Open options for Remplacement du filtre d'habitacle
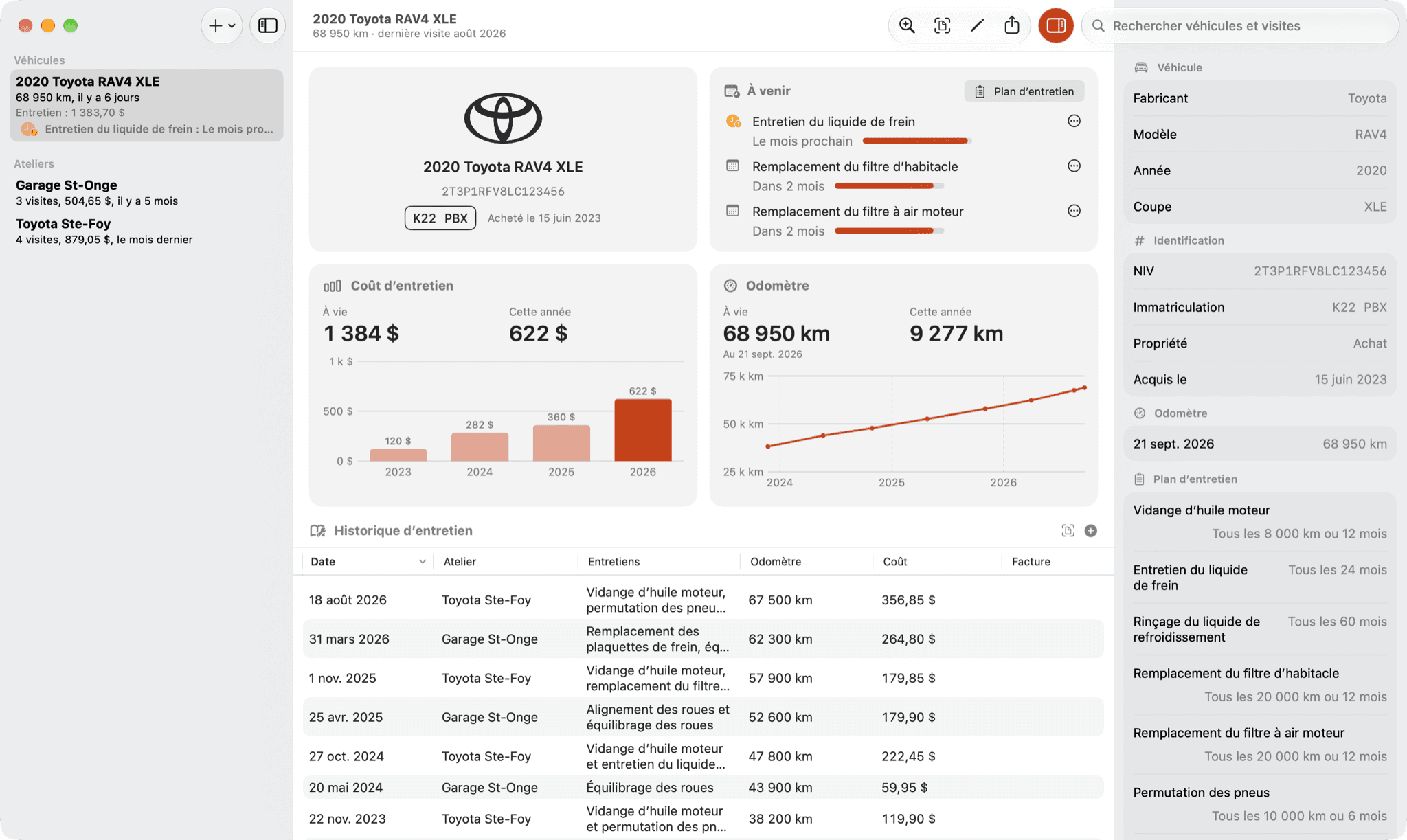The width and height of the screenshot is (1407, 840). click(x=1074, y=166)
